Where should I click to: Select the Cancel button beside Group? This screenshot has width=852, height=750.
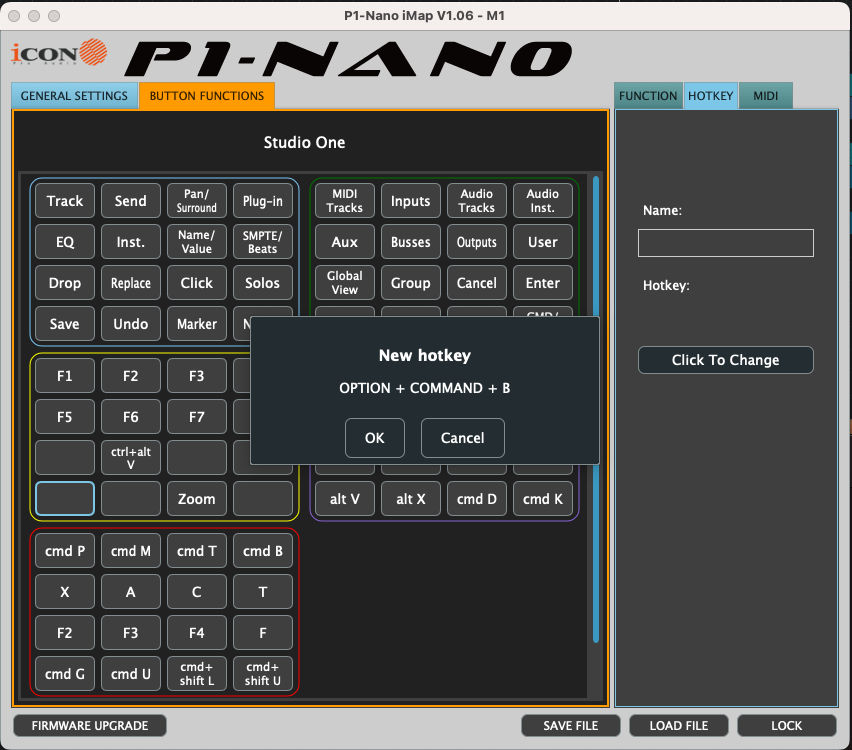coord(477,283)
